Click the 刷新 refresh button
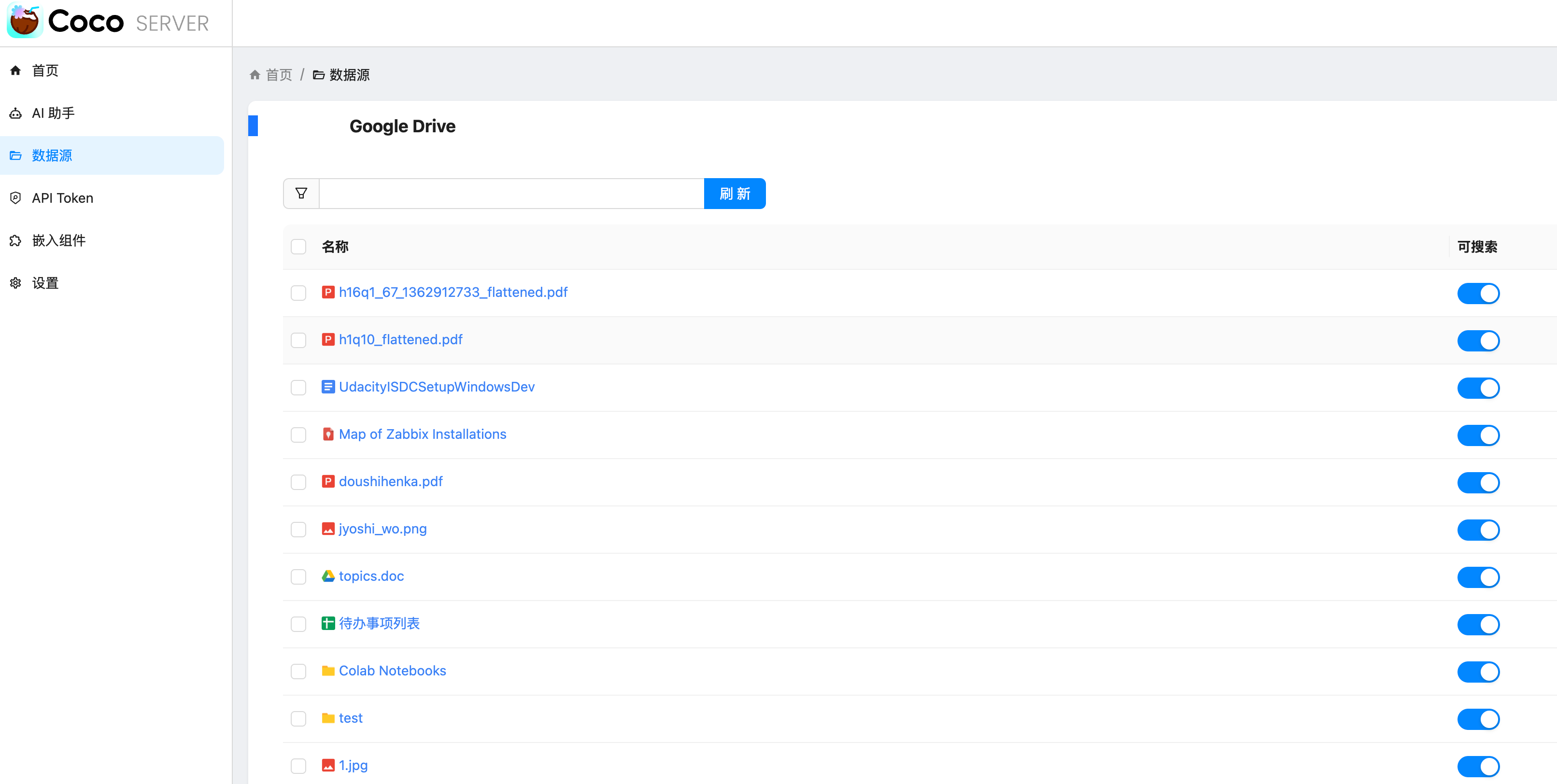 point(735,193)
